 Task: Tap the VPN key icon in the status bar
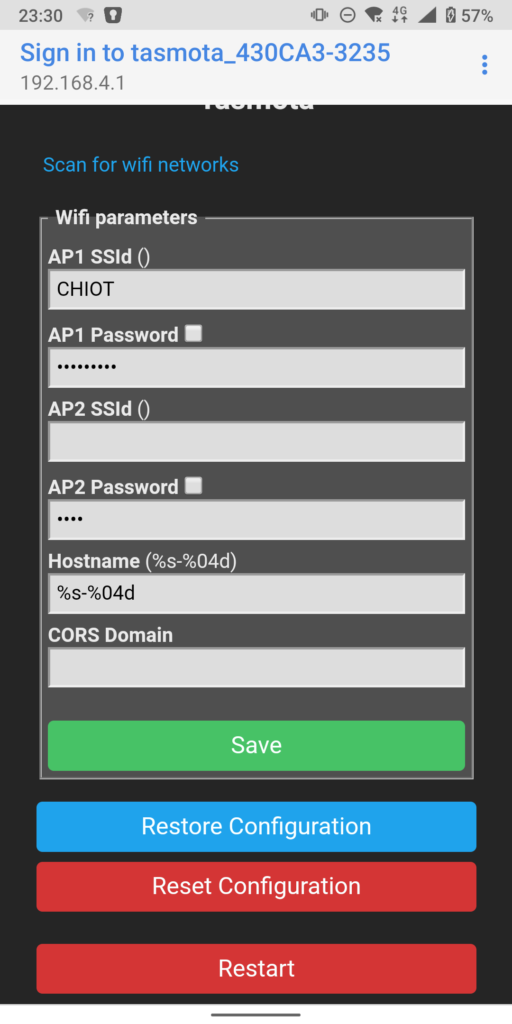pyautogui.click(x=113, y=15)
